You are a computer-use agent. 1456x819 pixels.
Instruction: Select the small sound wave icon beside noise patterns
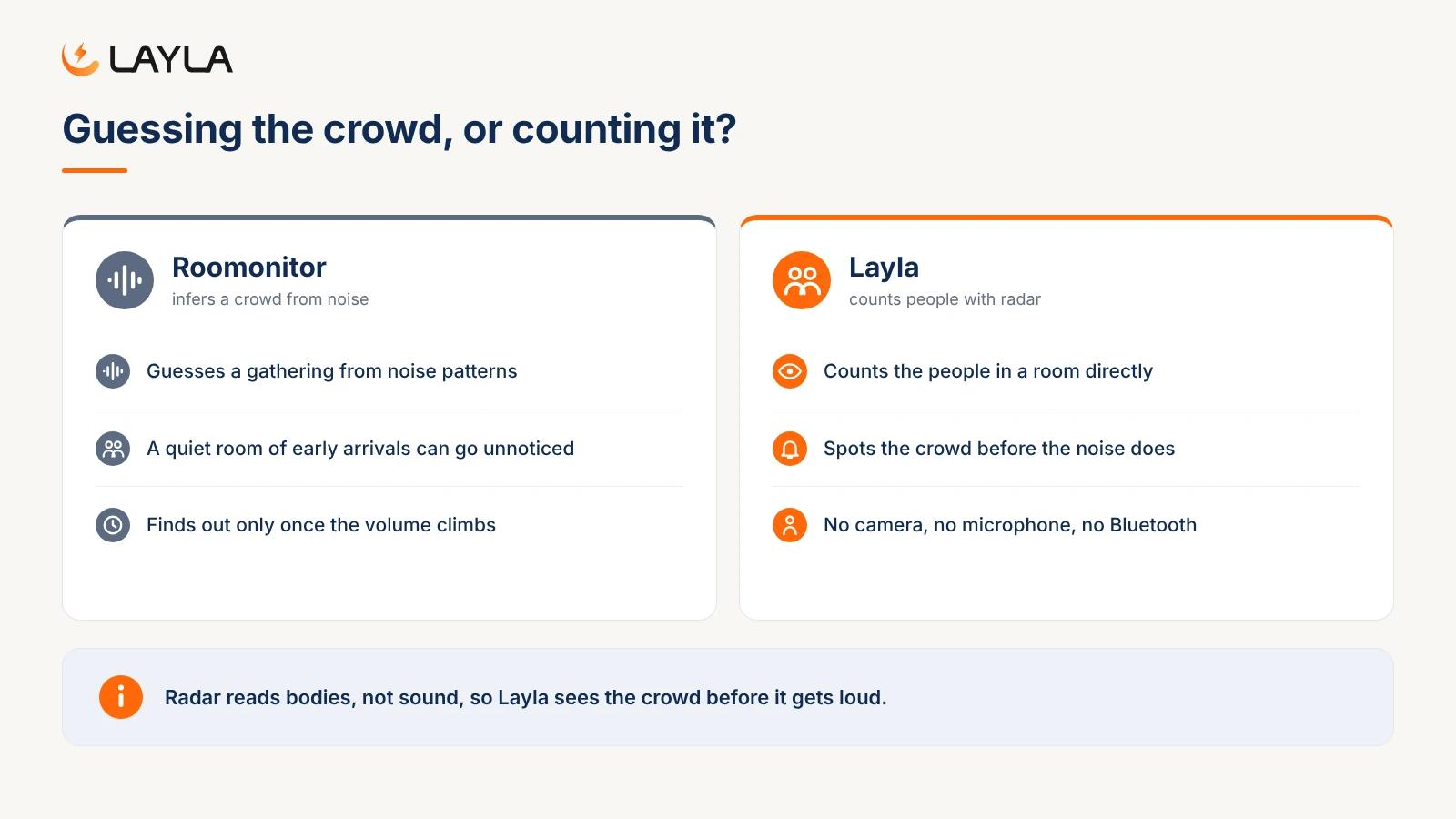113,371
